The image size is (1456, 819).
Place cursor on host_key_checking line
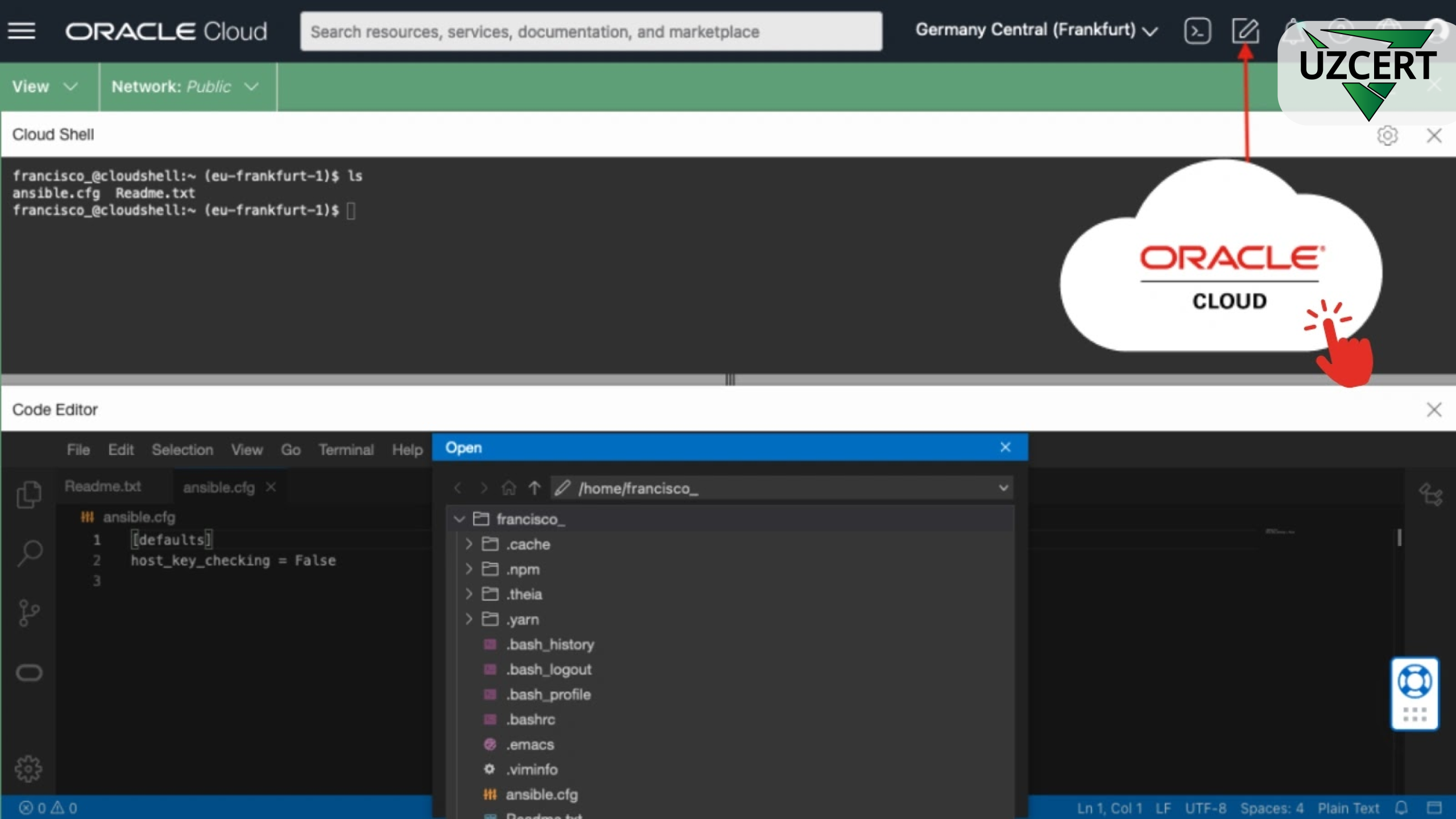pyautogui.click(x=233, y=560)
